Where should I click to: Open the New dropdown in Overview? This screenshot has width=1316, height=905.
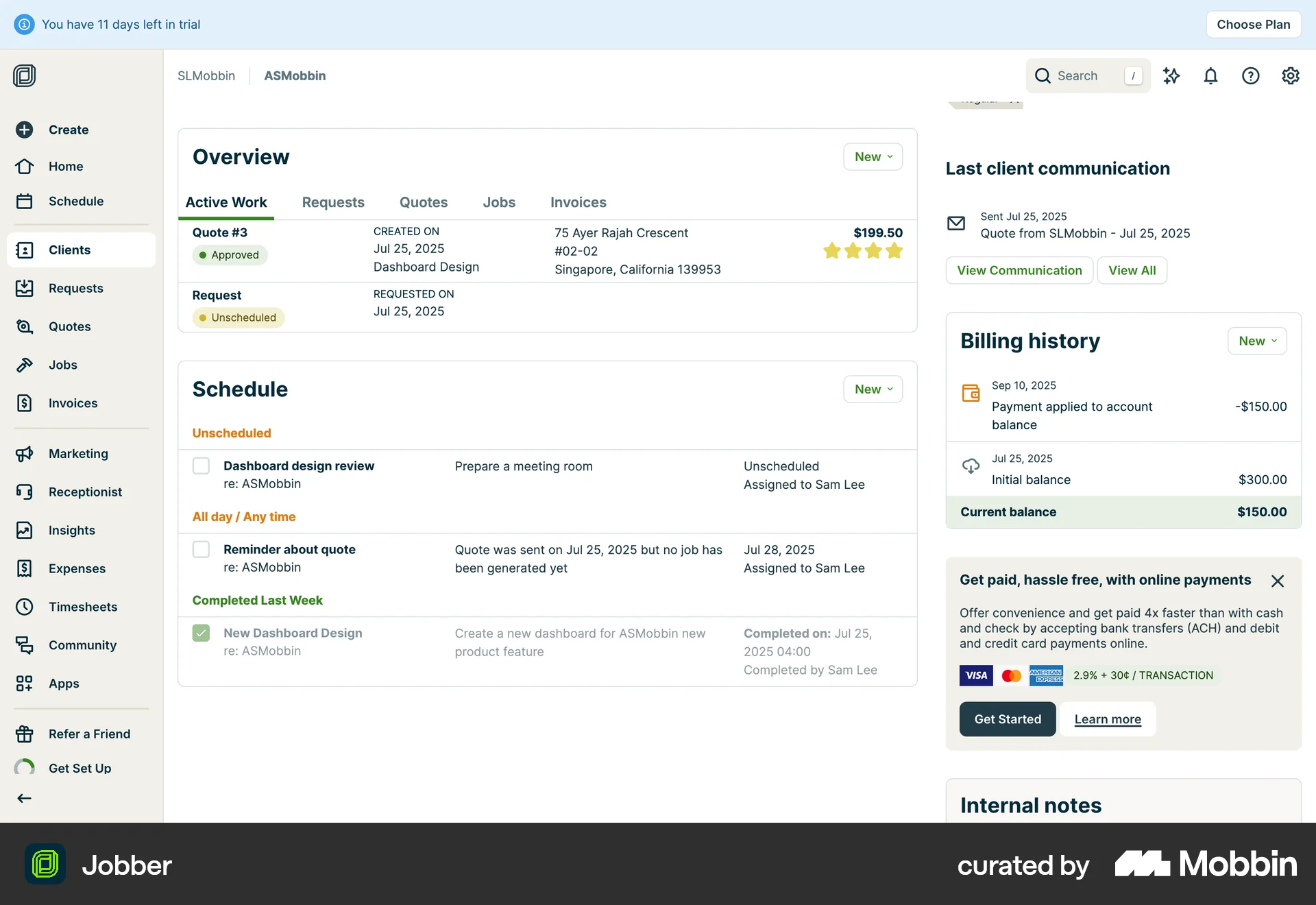point(872,156)
